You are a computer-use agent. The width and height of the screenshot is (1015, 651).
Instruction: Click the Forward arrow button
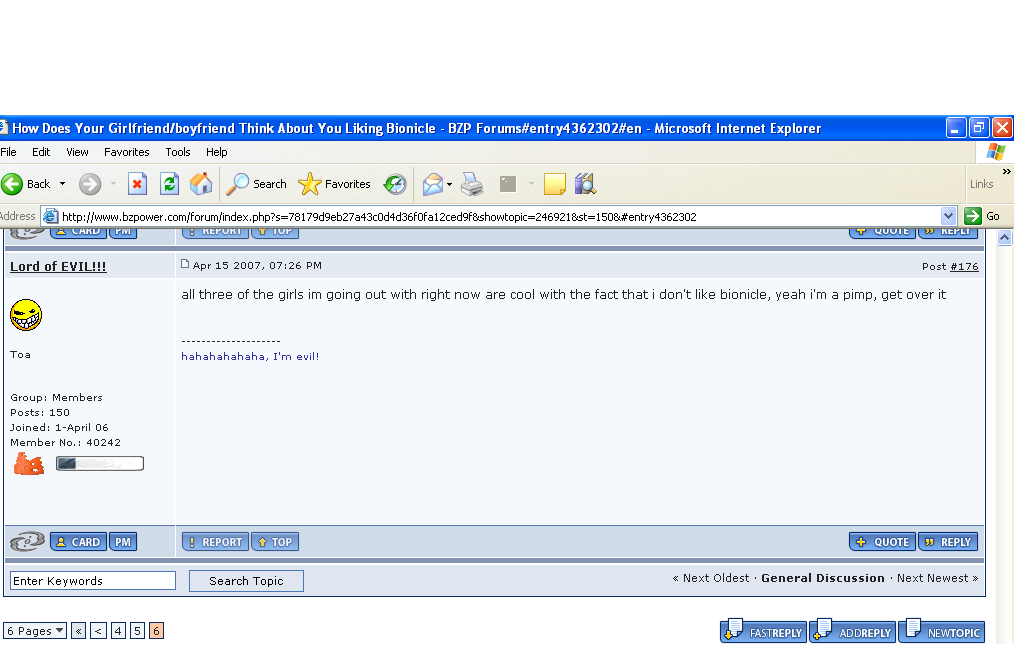point(90,184)
